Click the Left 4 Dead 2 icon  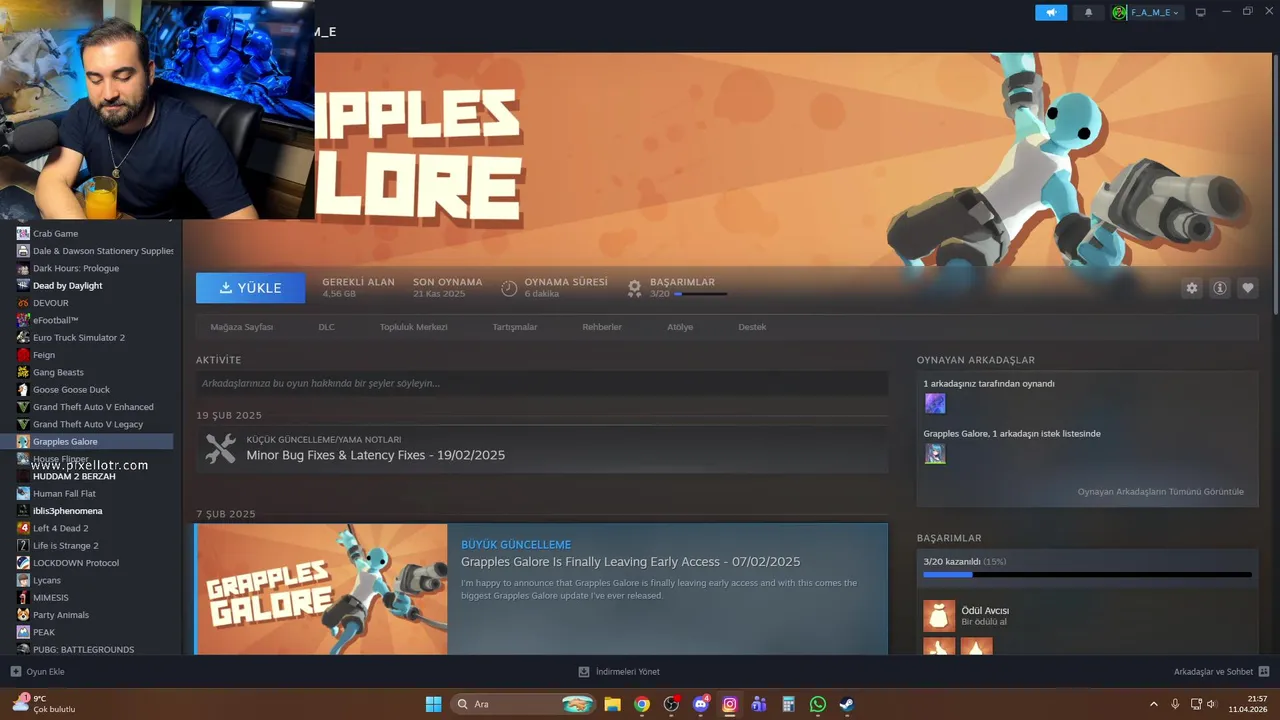23,528
